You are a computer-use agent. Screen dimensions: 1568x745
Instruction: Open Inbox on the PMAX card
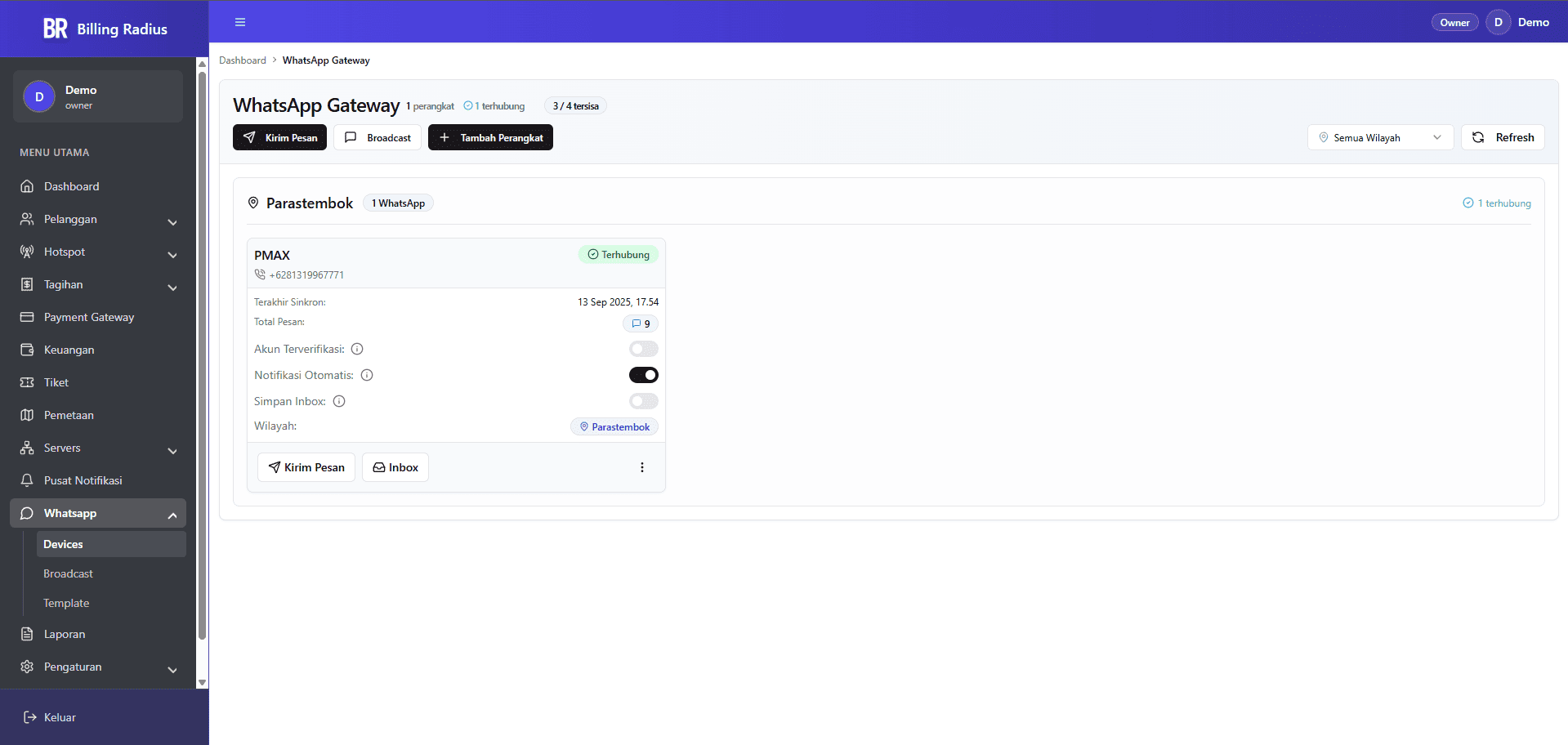395,467
